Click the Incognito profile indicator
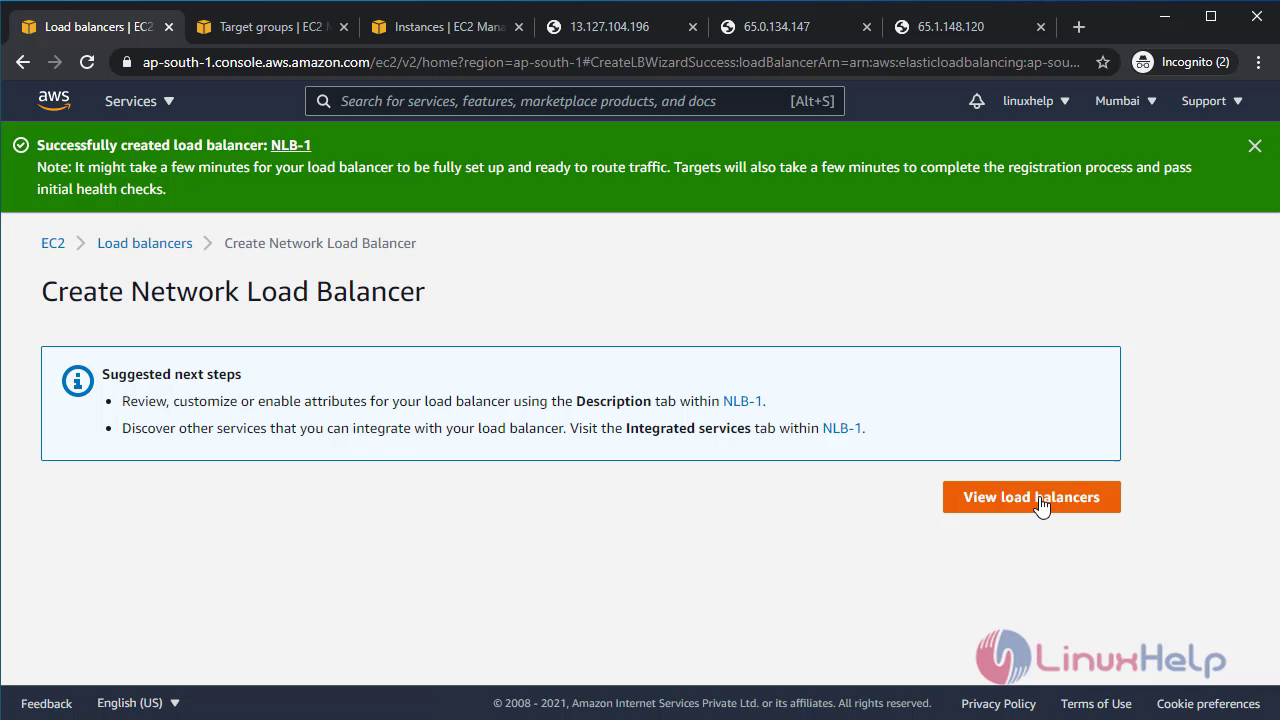This screenshot has height=720, width=1280. (1182, 62)
